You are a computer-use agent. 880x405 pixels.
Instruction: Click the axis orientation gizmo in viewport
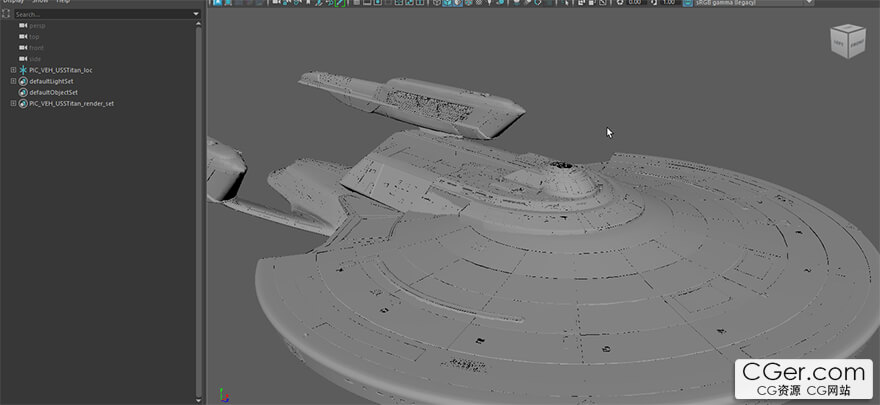coord(222,395)
